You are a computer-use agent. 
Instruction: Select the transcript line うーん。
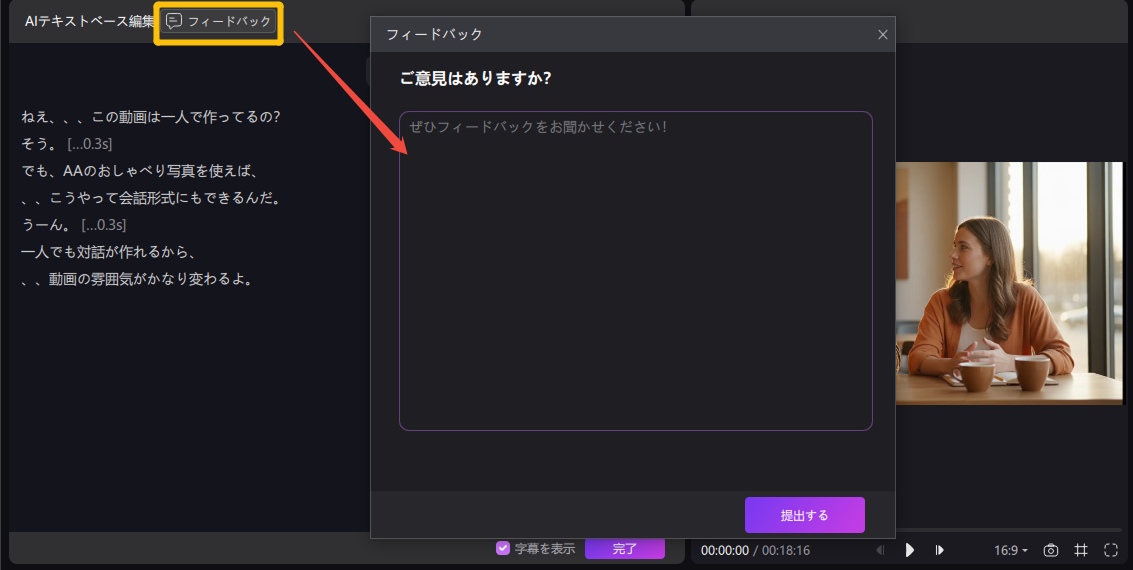tap(46, 225)
